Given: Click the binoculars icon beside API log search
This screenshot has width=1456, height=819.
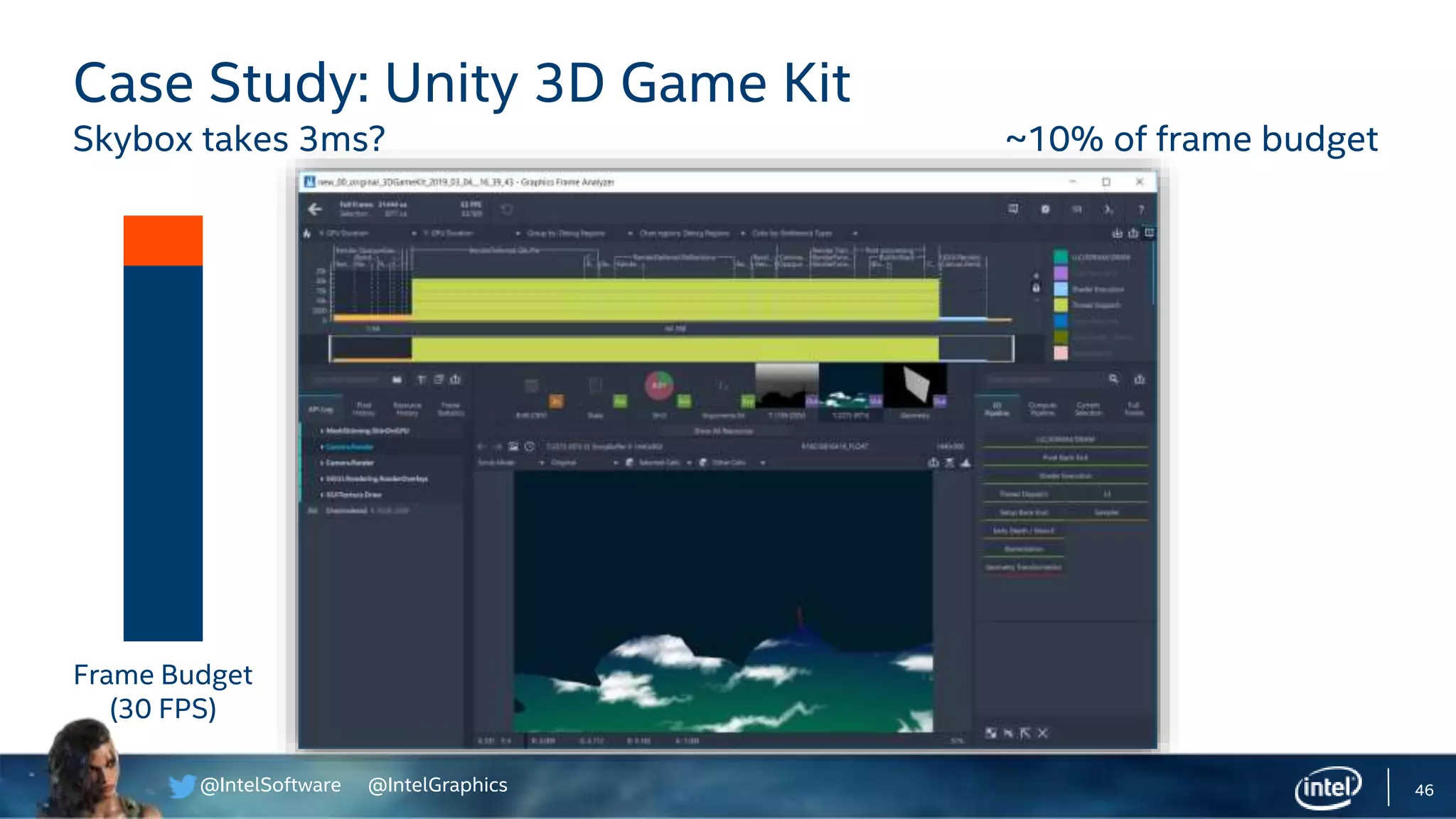Looking at the screenshot, I should pos(397,380).
